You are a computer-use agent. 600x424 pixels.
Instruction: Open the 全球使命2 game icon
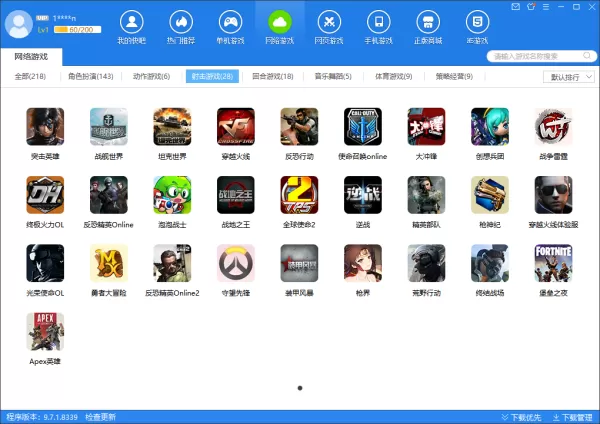[299, 195]
